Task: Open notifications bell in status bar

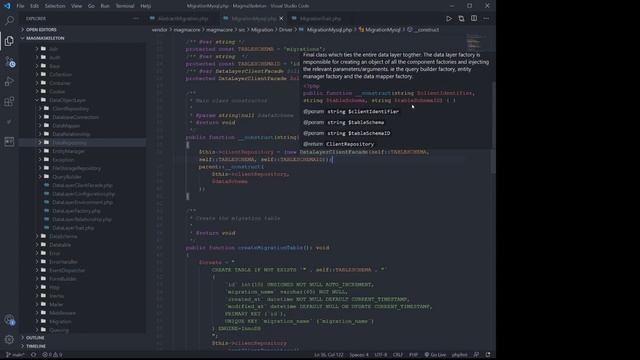Action: pos(488,355)
